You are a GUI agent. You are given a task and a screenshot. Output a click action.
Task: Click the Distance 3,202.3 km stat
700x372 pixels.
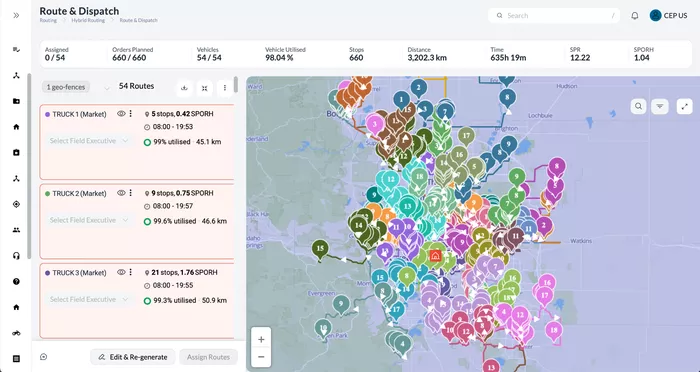point(427,54)
